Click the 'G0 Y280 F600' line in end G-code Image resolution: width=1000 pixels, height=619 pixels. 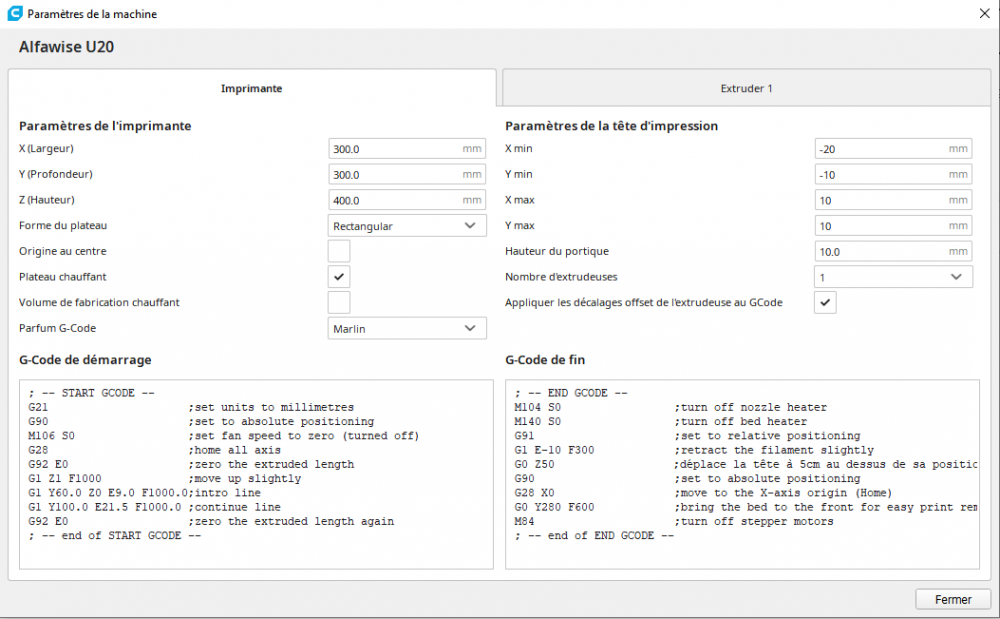coord(746,507)
